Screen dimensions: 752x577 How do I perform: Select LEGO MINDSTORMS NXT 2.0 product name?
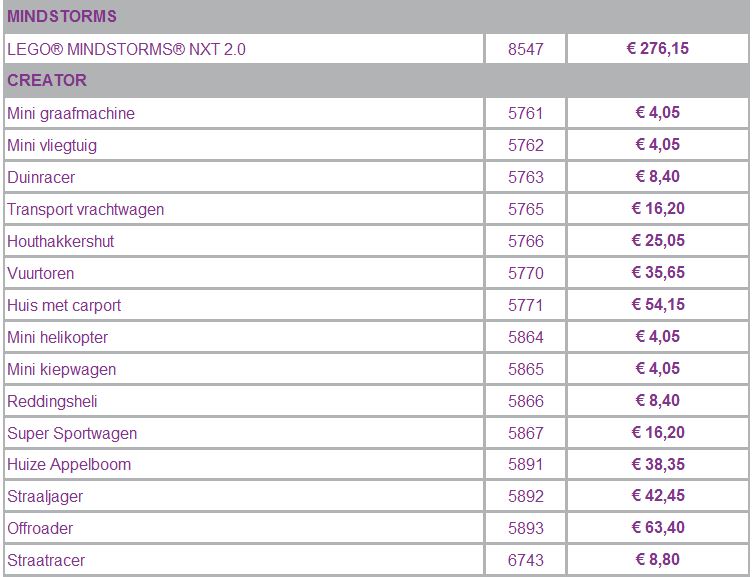tap(126, 49)
